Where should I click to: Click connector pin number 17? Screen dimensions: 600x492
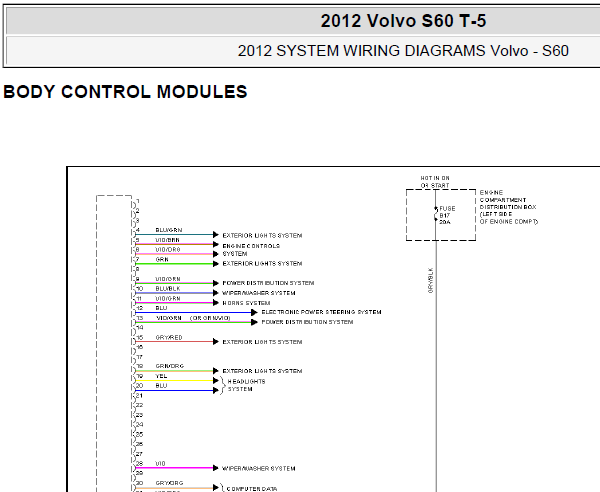click(x=140, y=357)
